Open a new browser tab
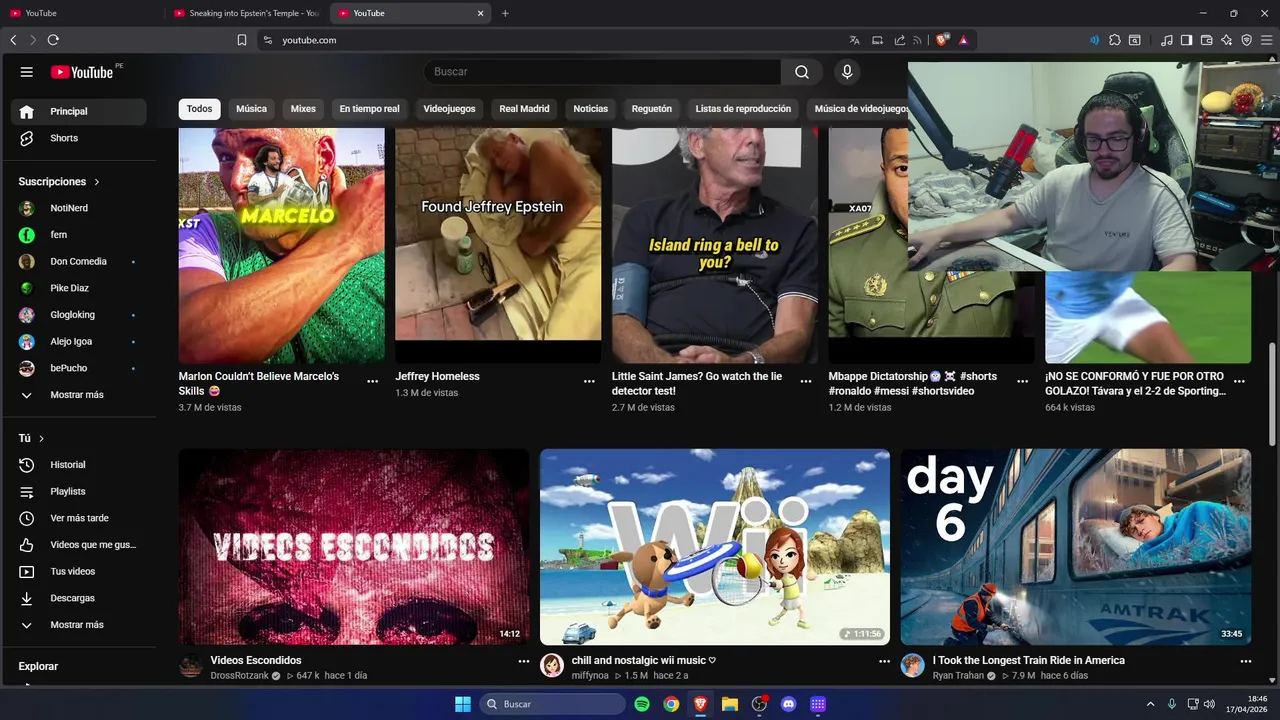 click(x=505, y=13)
